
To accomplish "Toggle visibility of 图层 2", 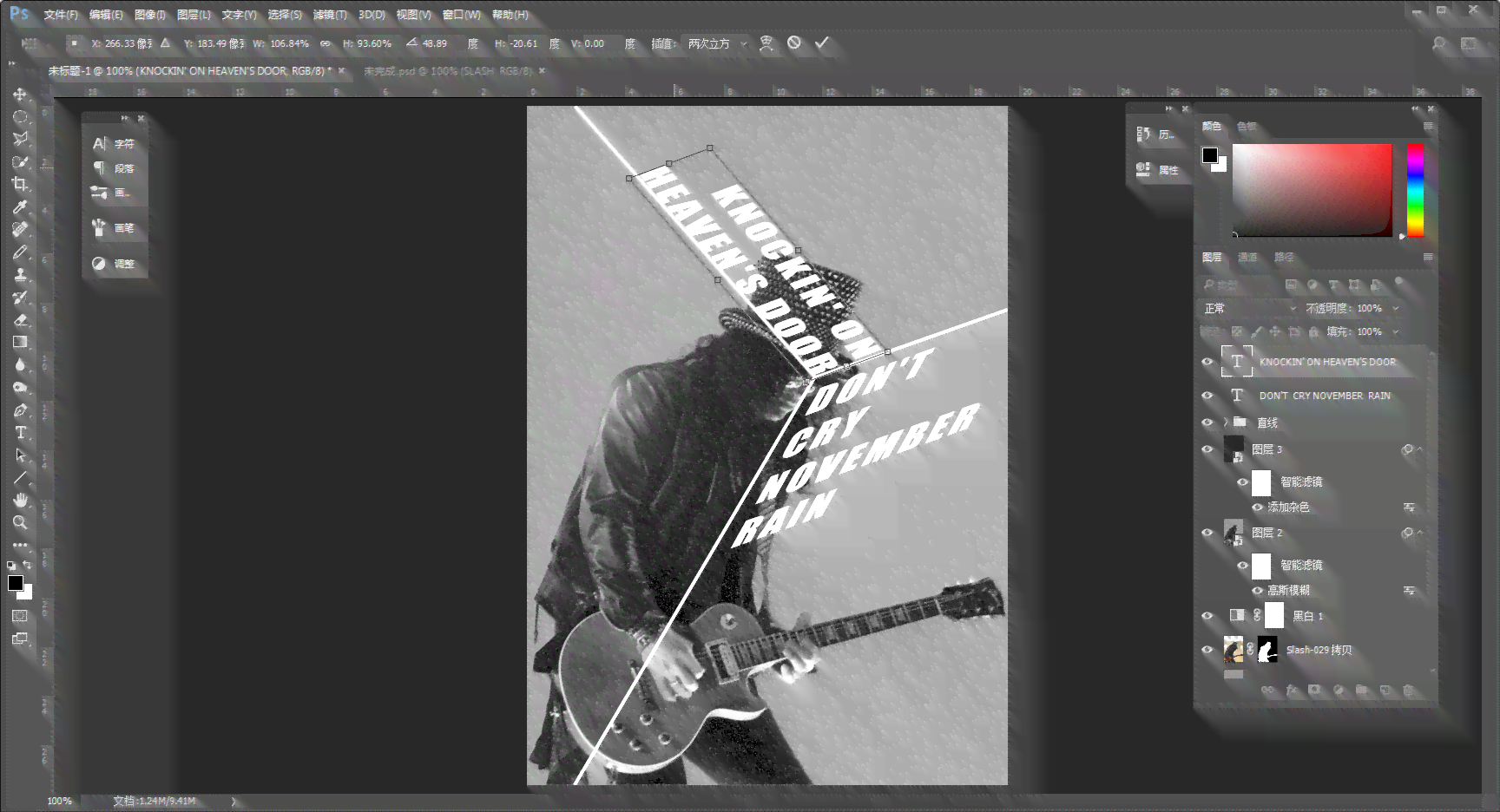I will coord(1207,533).
